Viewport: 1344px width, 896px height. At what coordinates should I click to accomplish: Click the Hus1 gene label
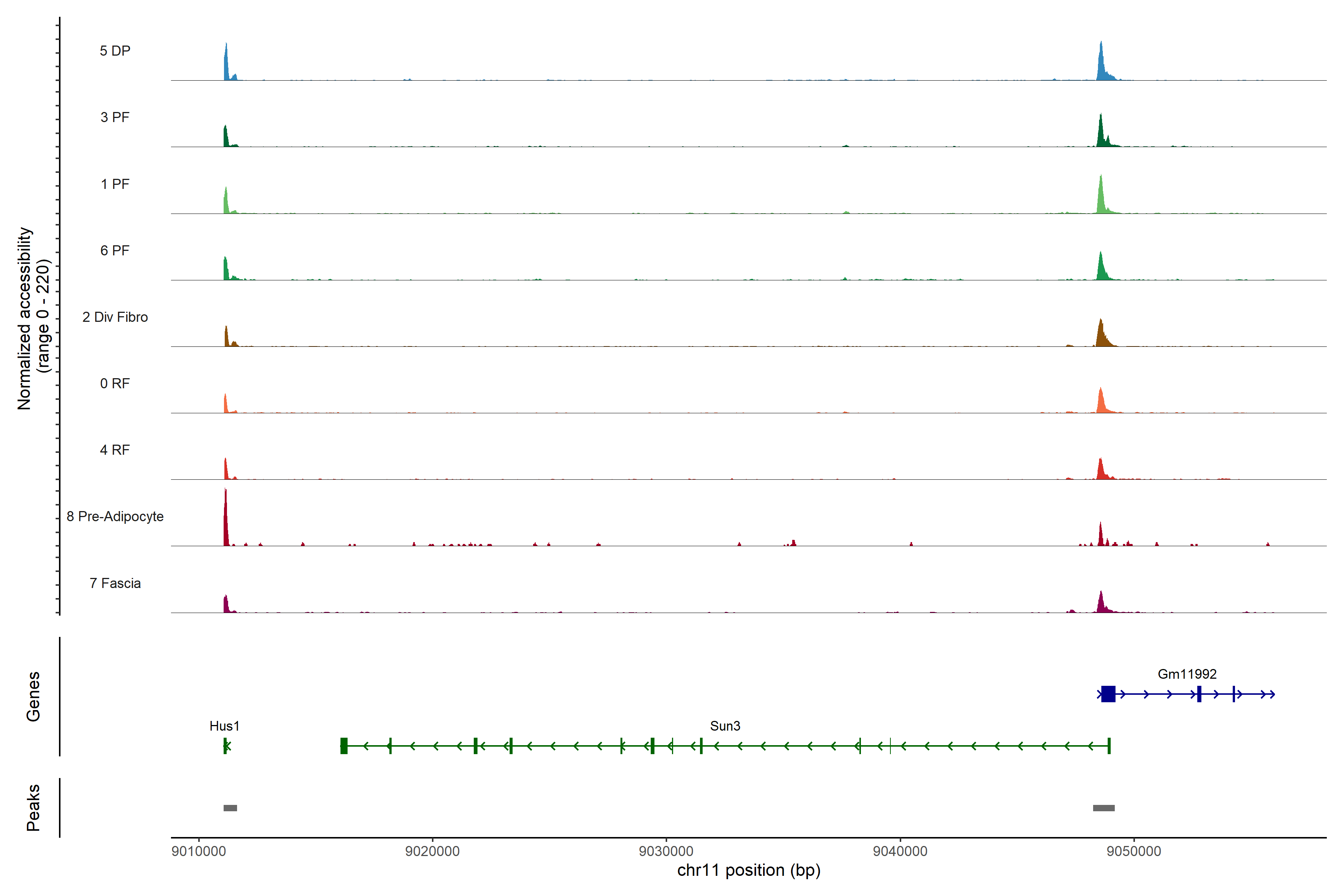coord(224,726)
